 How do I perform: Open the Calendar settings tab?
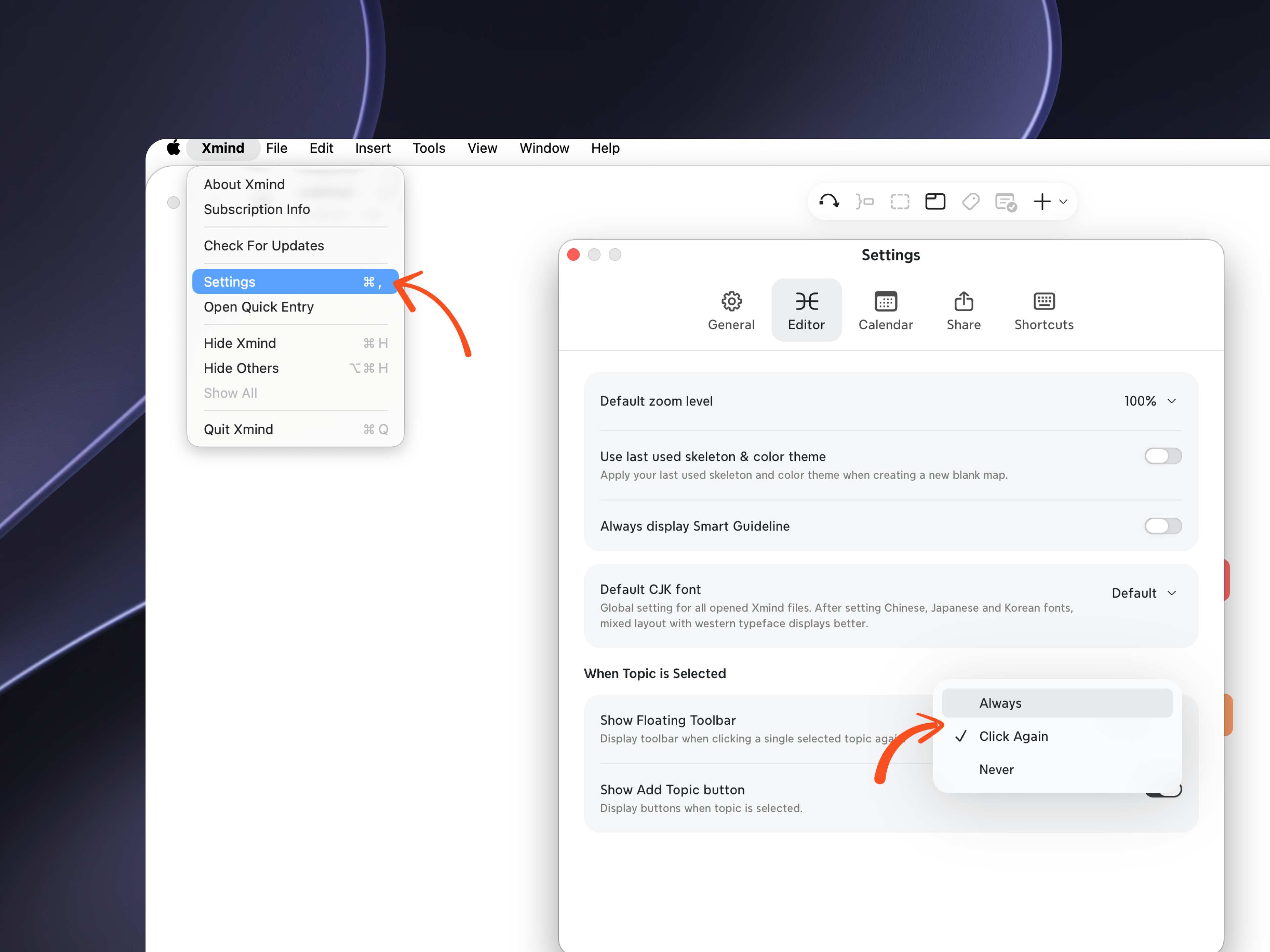[885, 310]
